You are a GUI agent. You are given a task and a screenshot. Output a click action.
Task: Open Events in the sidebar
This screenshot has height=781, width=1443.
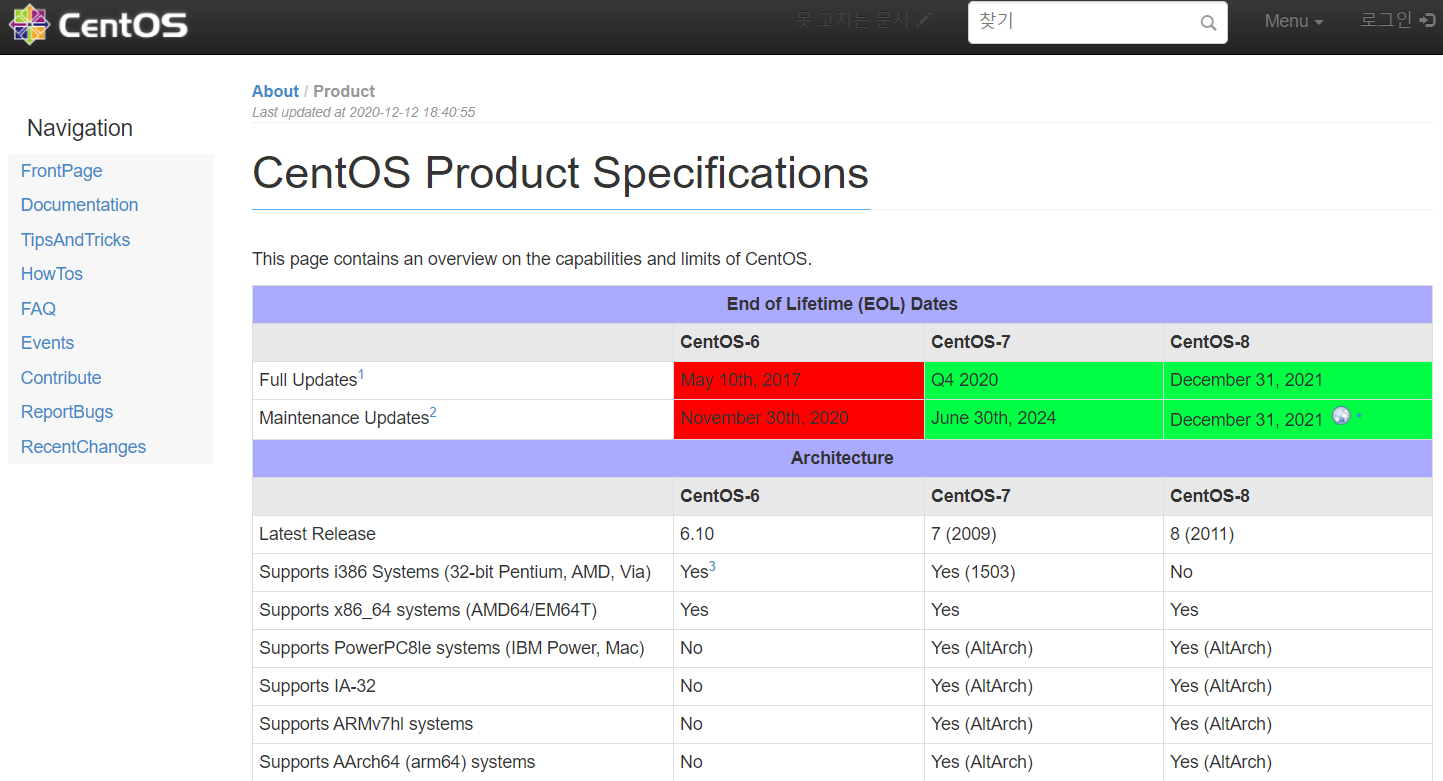pos(48,343)
